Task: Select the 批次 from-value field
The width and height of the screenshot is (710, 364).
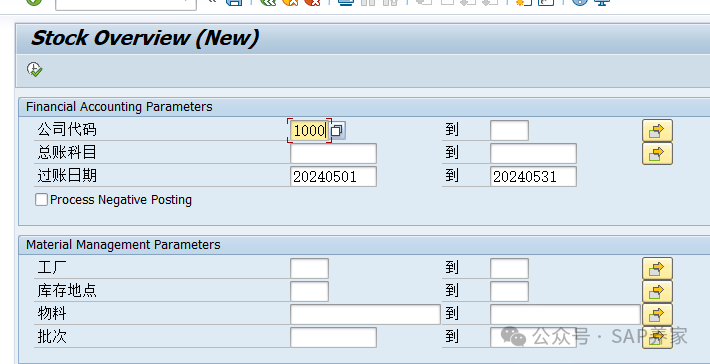Action: (333, 337)
